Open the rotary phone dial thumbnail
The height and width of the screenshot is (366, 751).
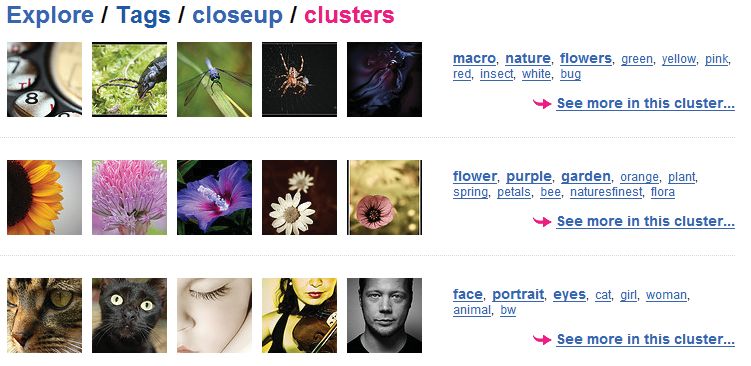coord(45,80)
